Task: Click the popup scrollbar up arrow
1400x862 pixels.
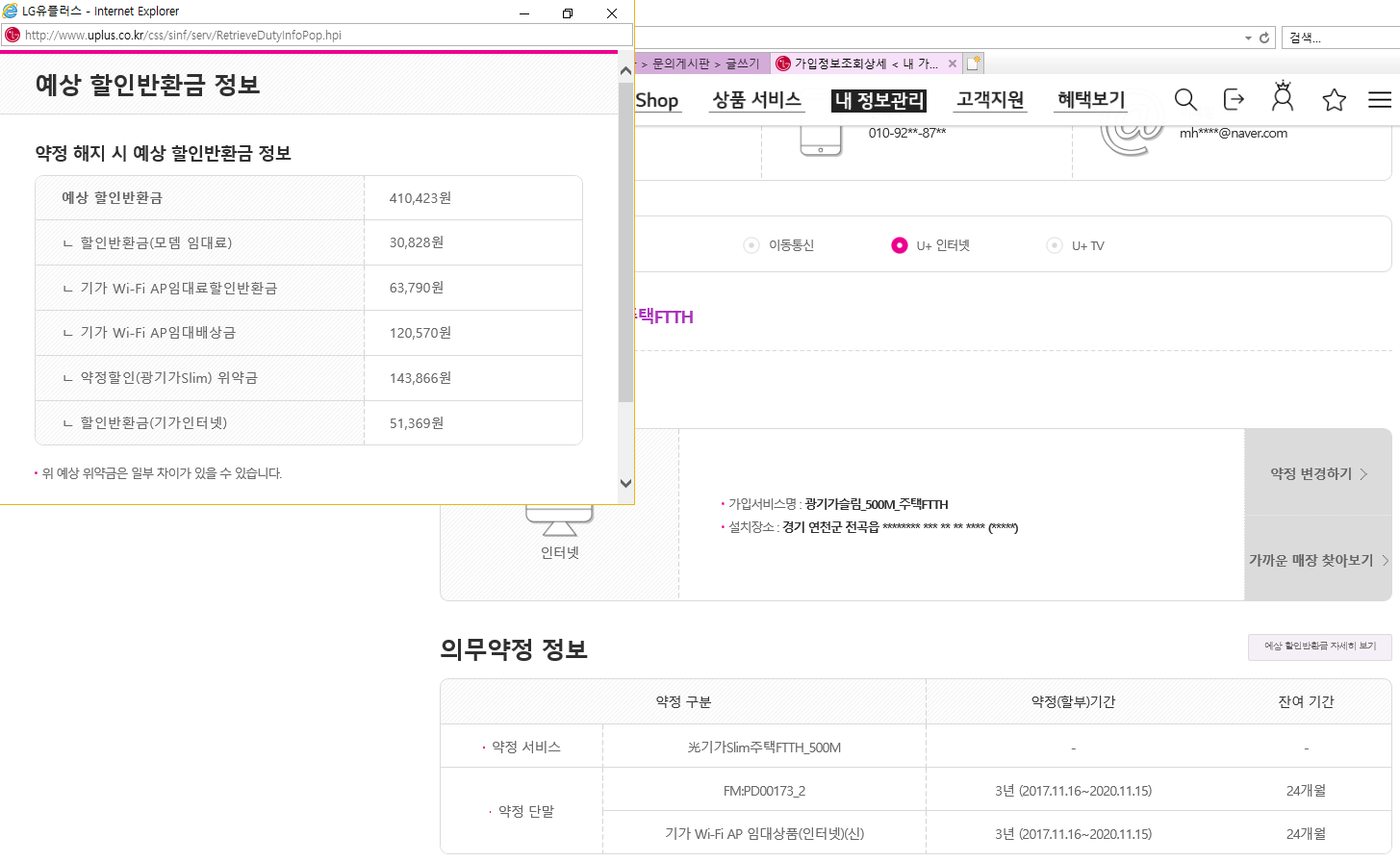Action: click(625, 70)
